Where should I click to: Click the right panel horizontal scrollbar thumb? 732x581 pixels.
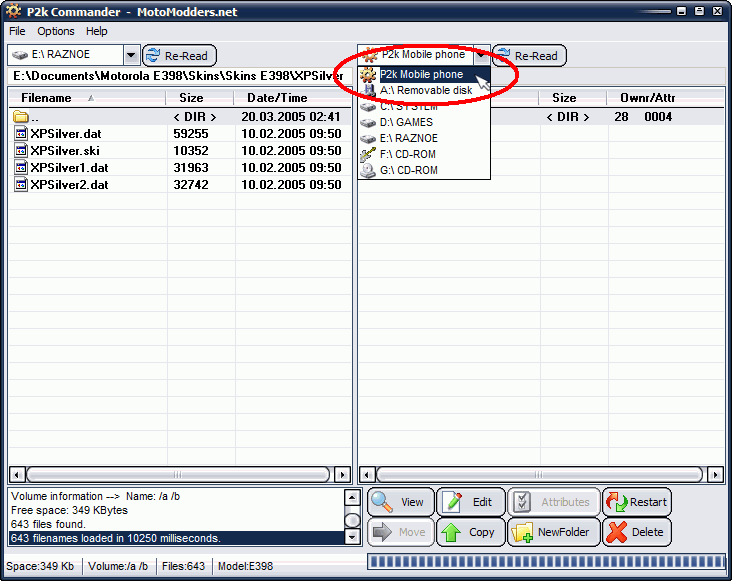(539, 475)
